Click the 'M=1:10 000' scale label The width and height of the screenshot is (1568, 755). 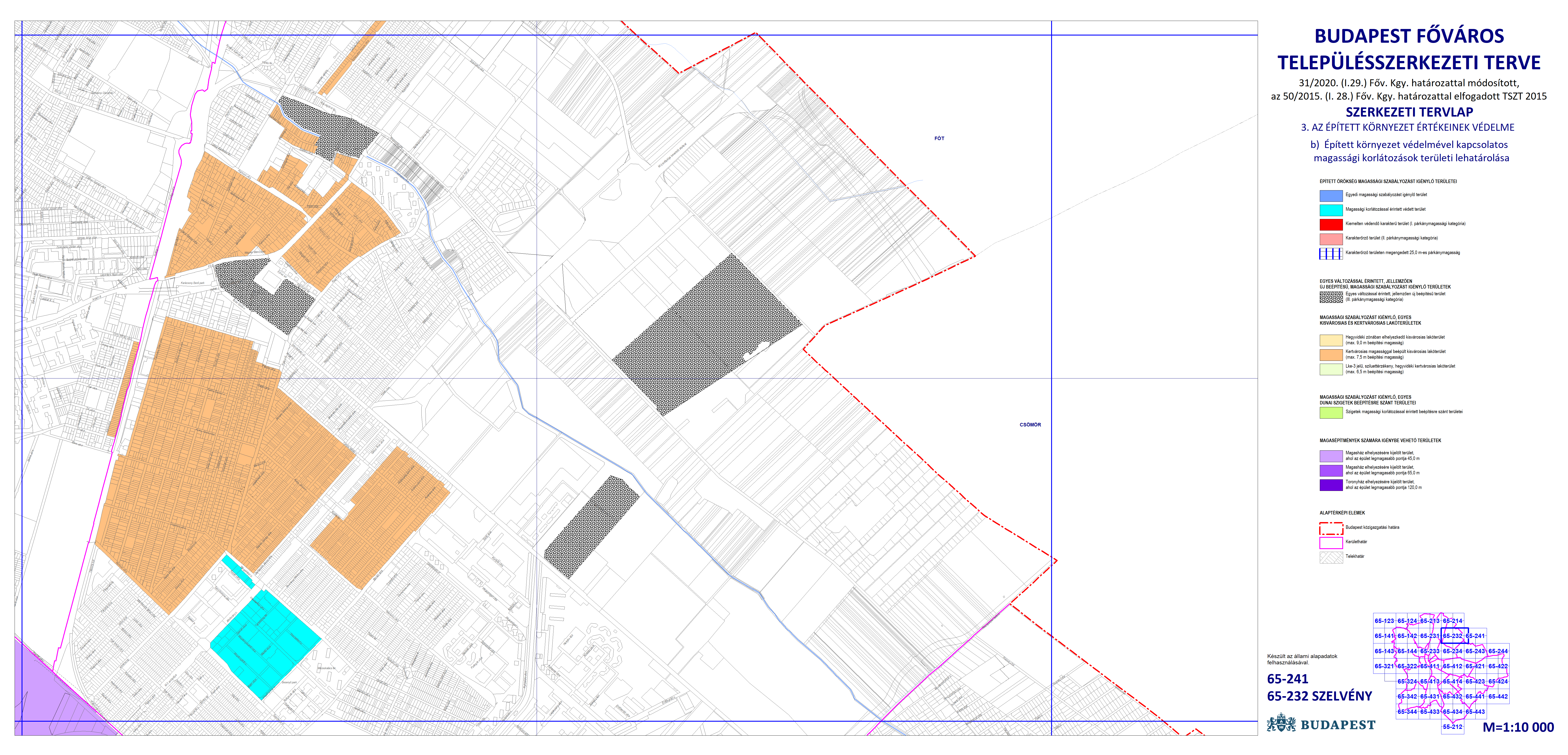coord(1518,727)
